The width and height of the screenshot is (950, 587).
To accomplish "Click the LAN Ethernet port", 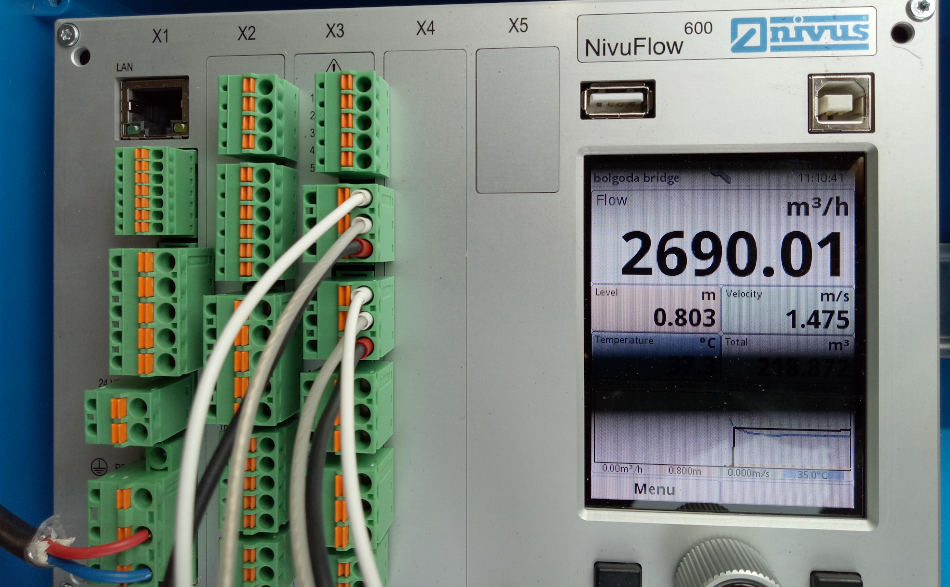I will tap(154, 108).
